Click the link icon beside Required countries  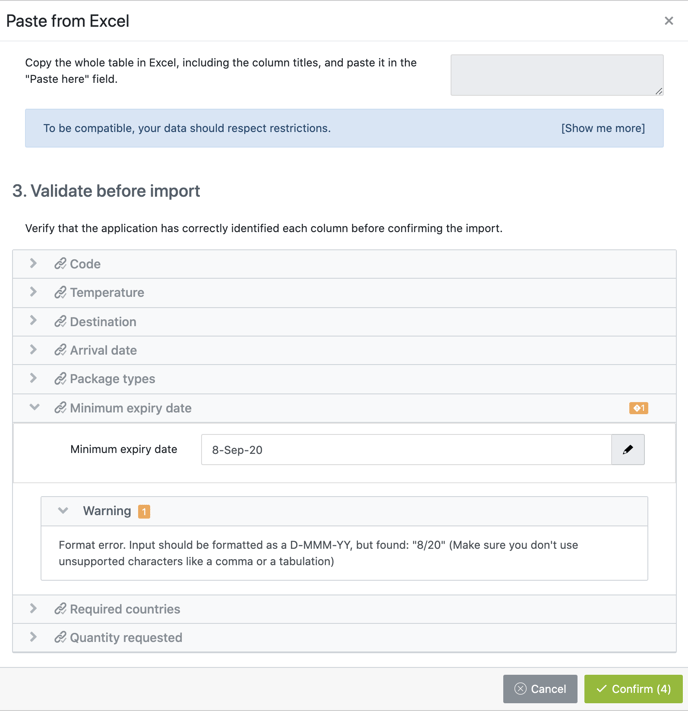[x=60, y=609]
